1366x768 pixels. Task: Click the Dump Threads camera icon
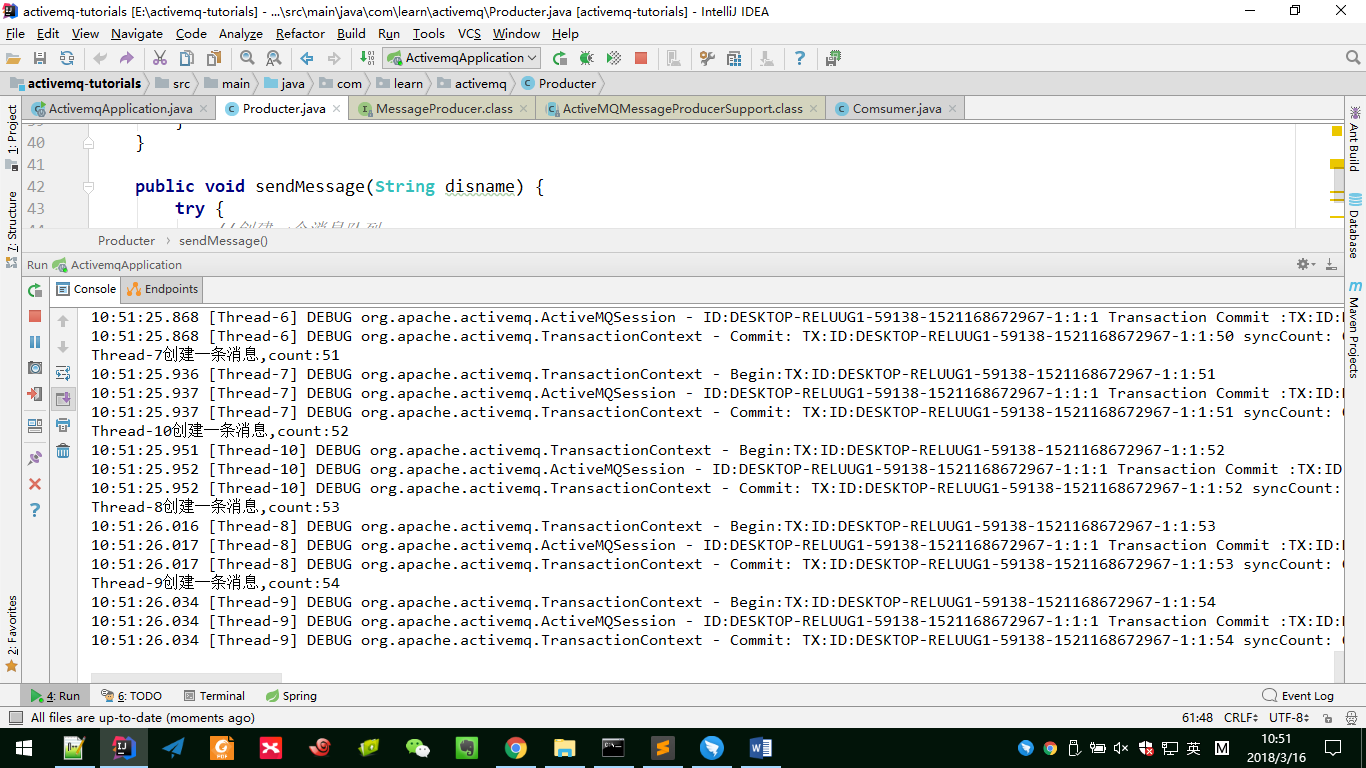[35, 368]
